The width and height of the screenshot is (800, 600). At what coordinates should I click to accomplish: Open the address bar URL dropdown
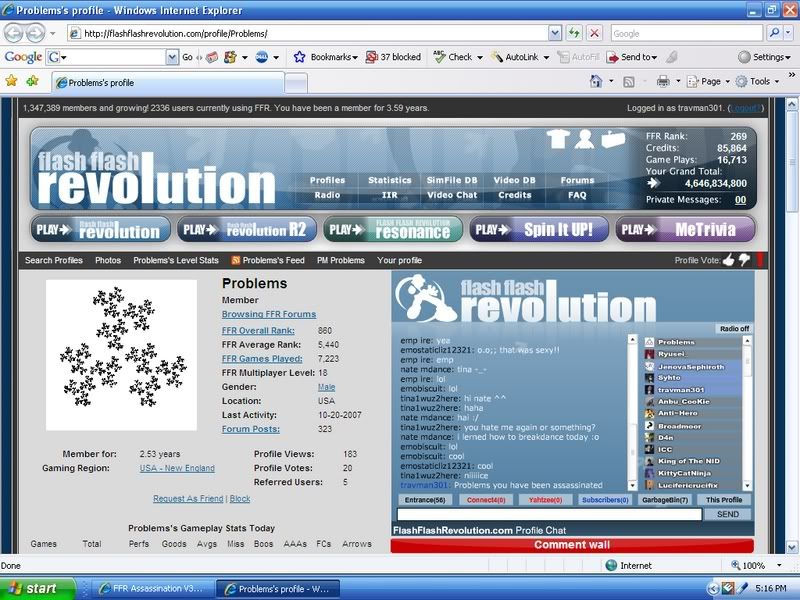555,33
